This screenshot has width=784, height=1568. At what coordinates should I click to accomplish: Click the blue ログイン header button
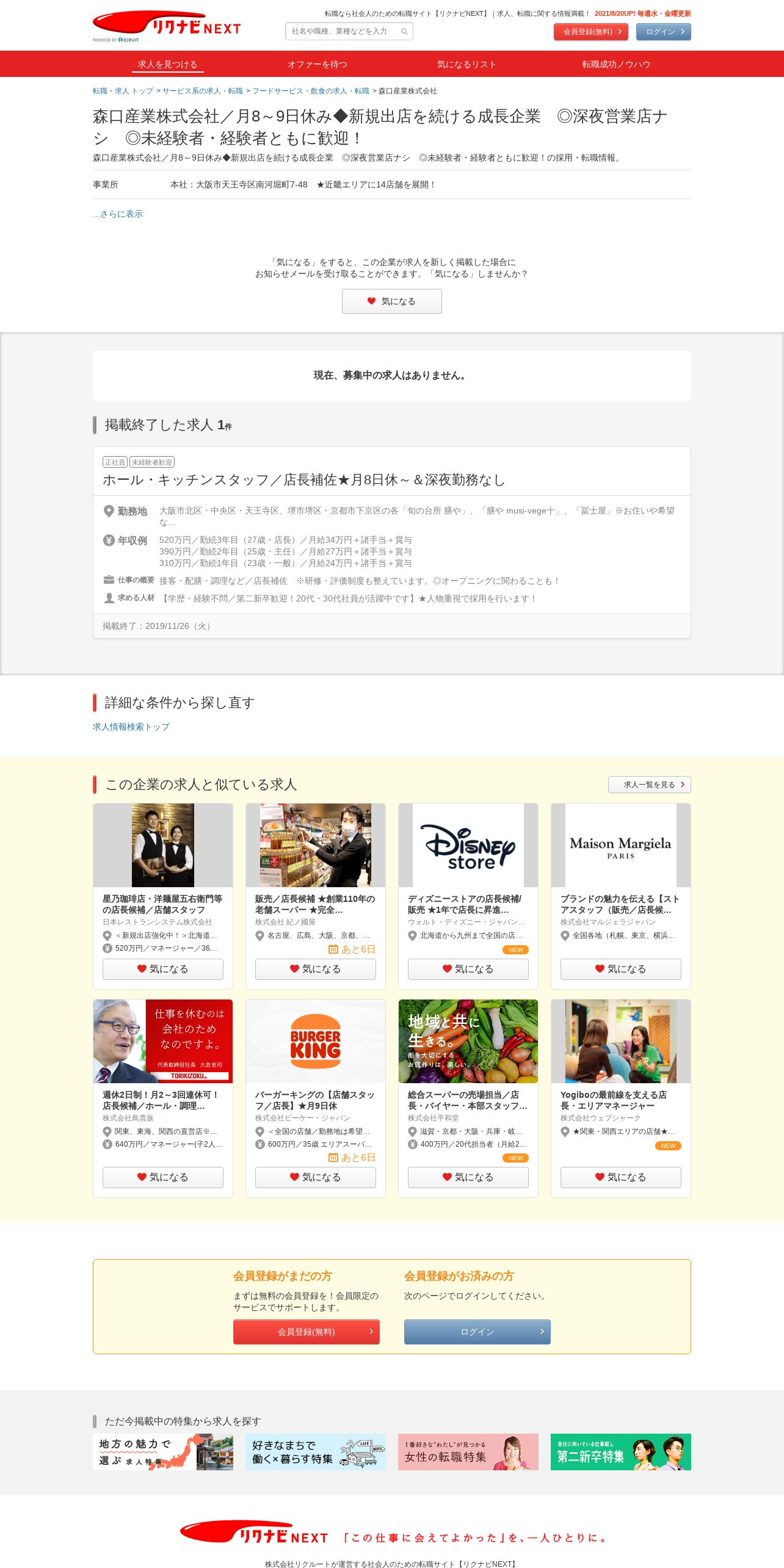coord(664,32)
